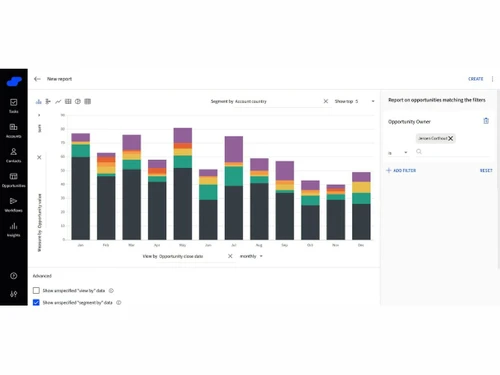The image size is (500, 375).
Task: Delete the Opportunity Owner filter
Action: [486, 121]
